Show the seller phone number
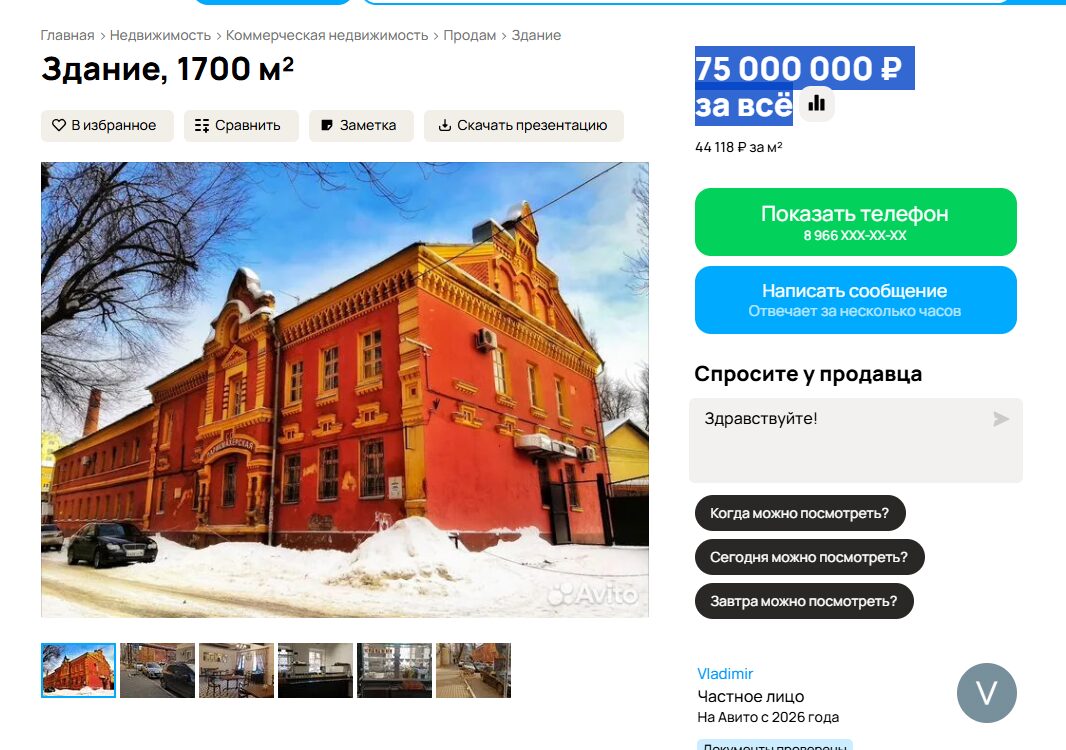1066x750 pixels. click(855, 222)
